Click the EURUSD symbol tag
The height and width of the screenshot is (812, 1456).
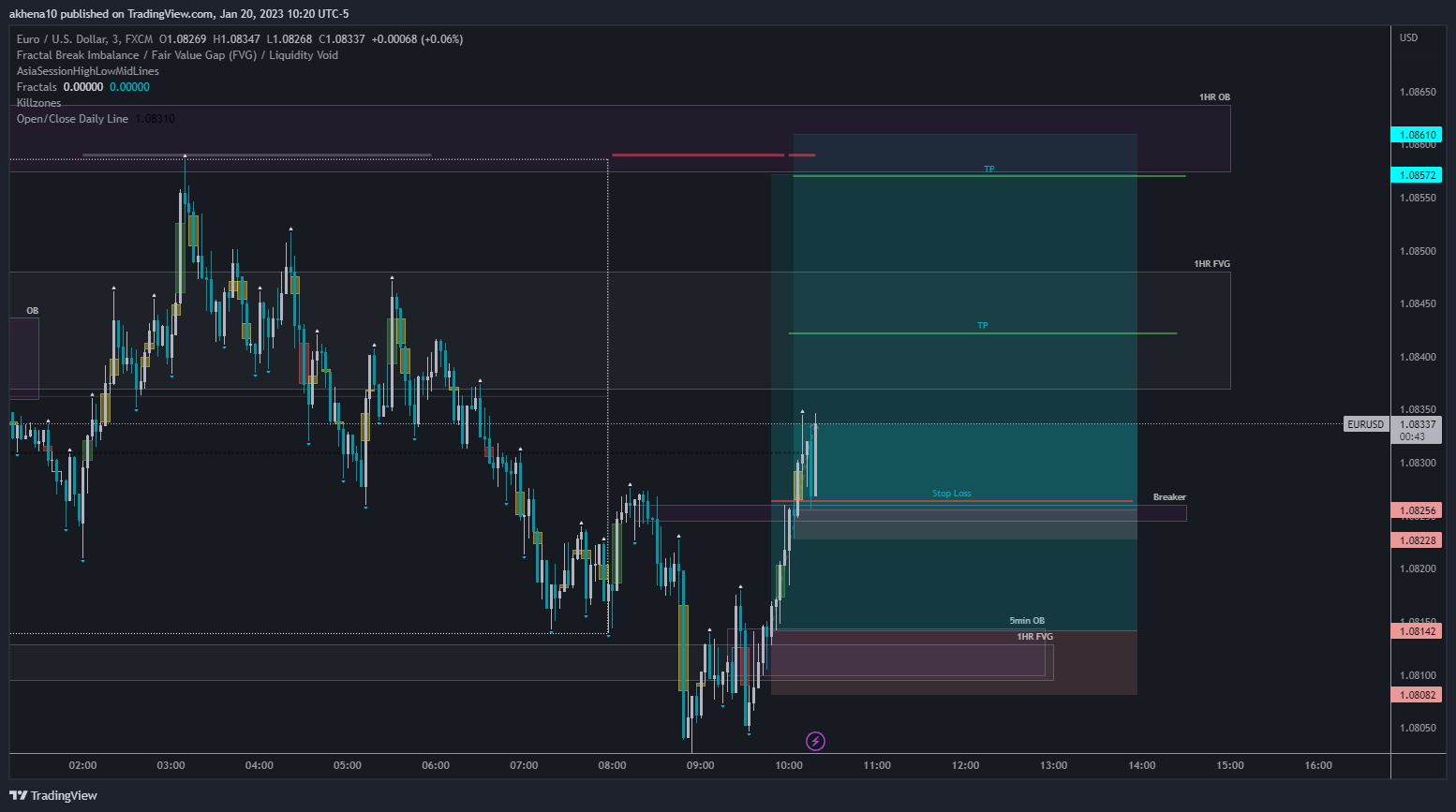(x=1365, y=424)
